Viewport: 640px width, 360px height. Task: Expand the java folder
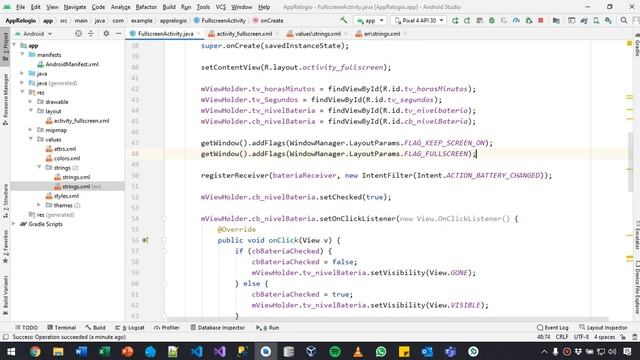(x=22, y=73)
